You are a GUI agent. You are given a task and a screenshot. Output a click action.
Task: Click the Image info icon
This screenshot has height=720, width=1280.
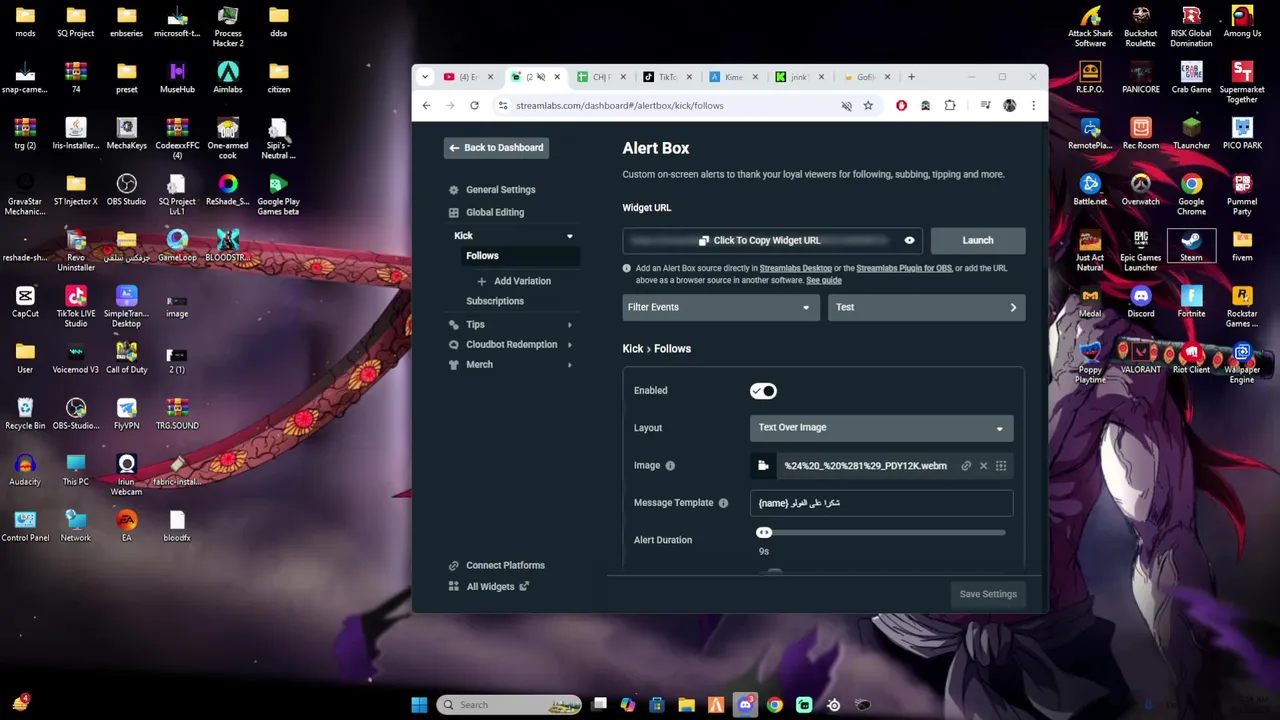point(670,465)
